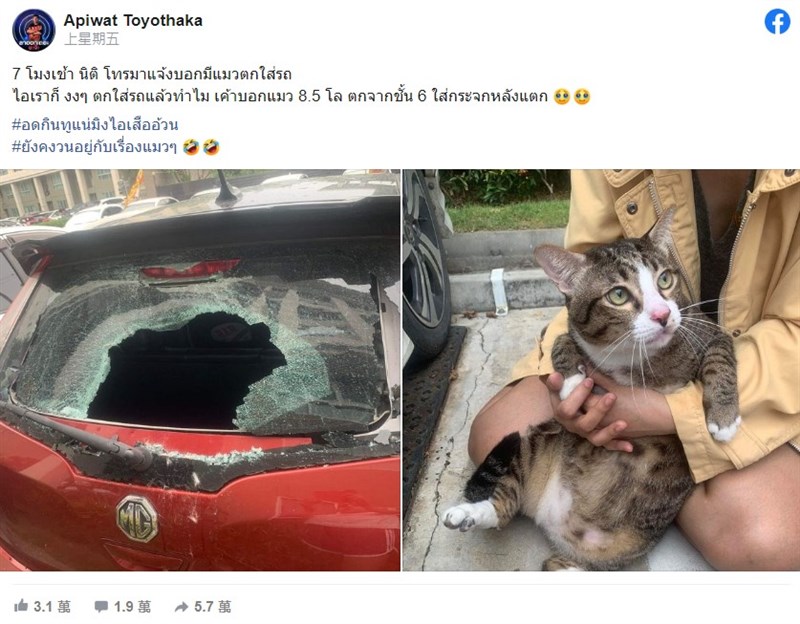Open the hashtag #อดกินทูแน่มิงไอเสืออ้วน
The height and width of the screenshot is (624, 800).
click(x=95, y=125)
